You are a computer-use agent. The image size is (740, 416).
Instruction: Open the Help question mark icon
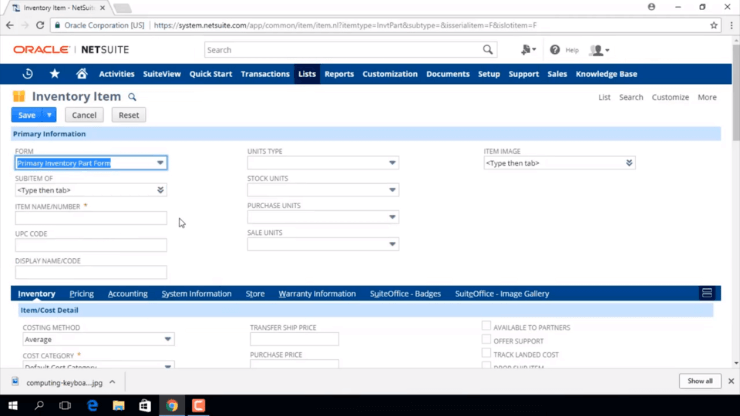coord(555,50)
